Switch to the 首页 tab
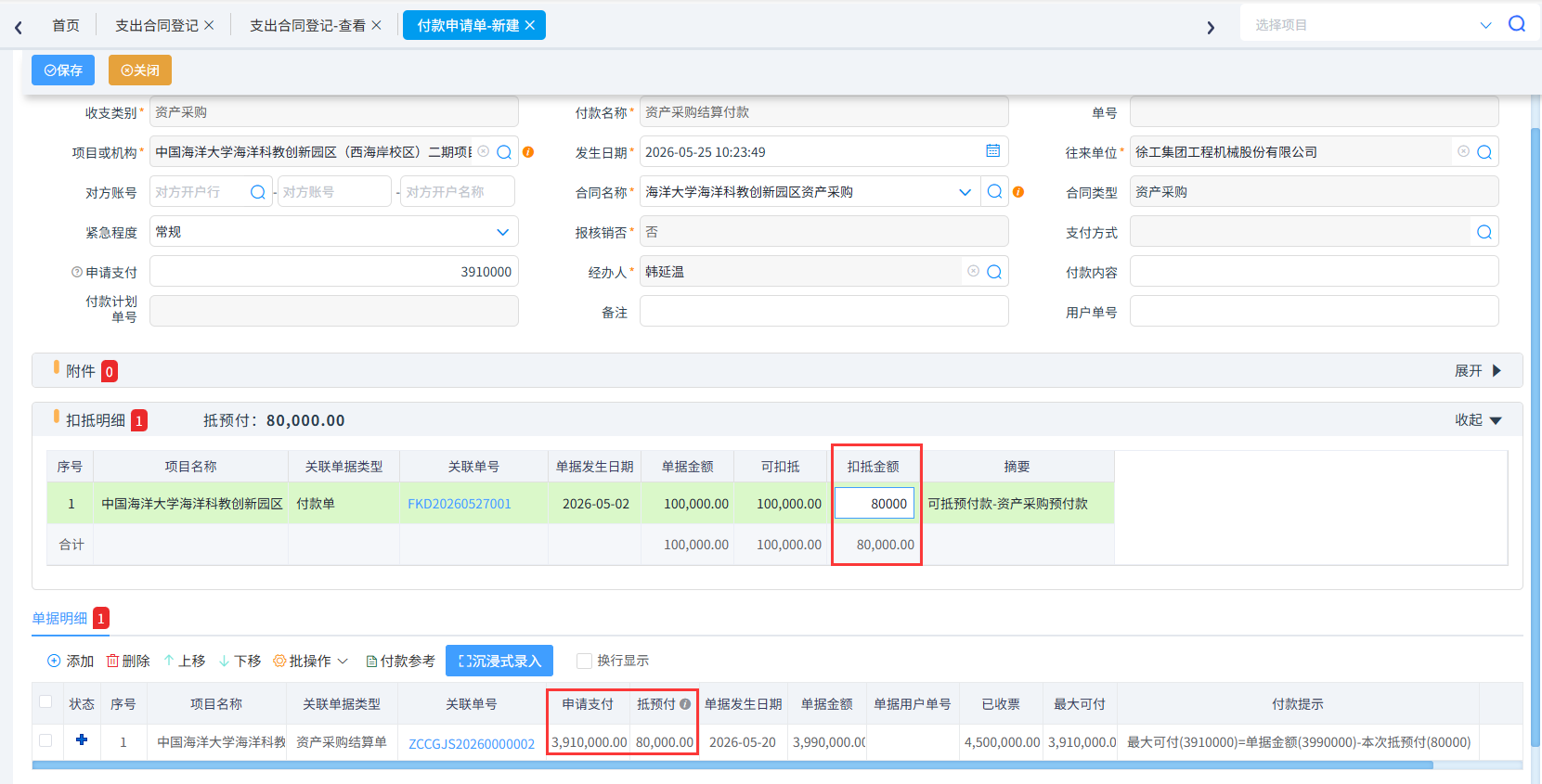 66,25
